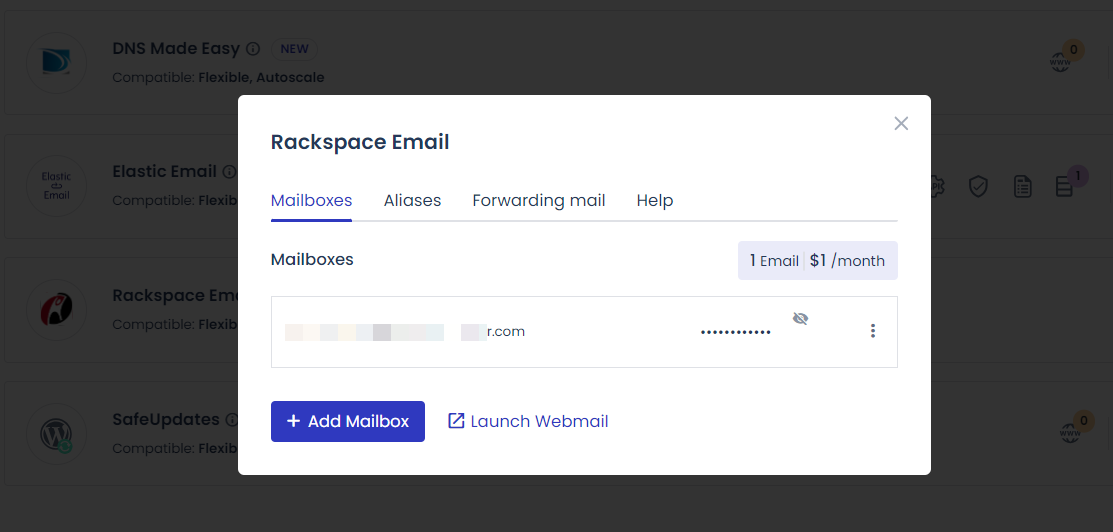This screenshot has height=532, width=1113.
Task: Click the Rackspace Email add-on logo
Action: [x=57, y=310]
